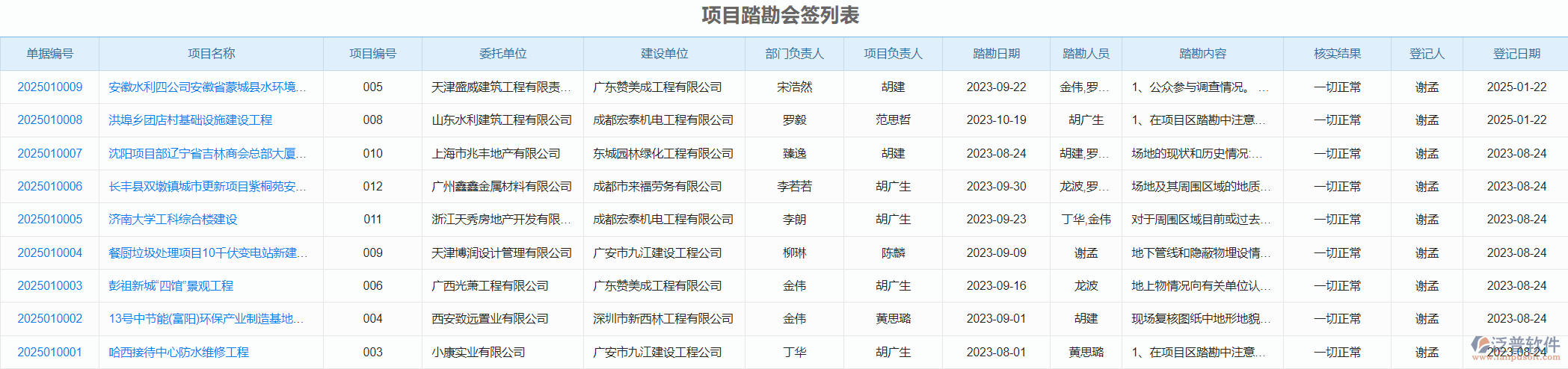Select department head 李朗
This screenshot has height=369, width=1568.
click(795, 220)
